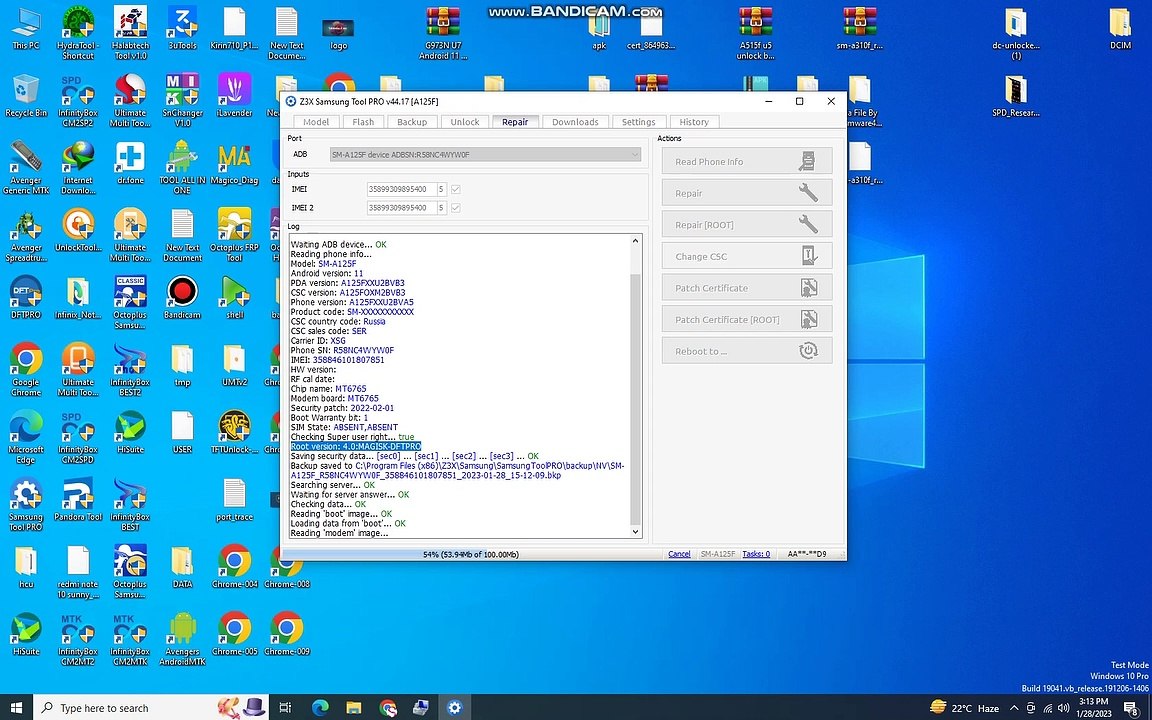
Task: Launch Halabtech Tool v1.0 desktop icon
Action: pos(130,32)
